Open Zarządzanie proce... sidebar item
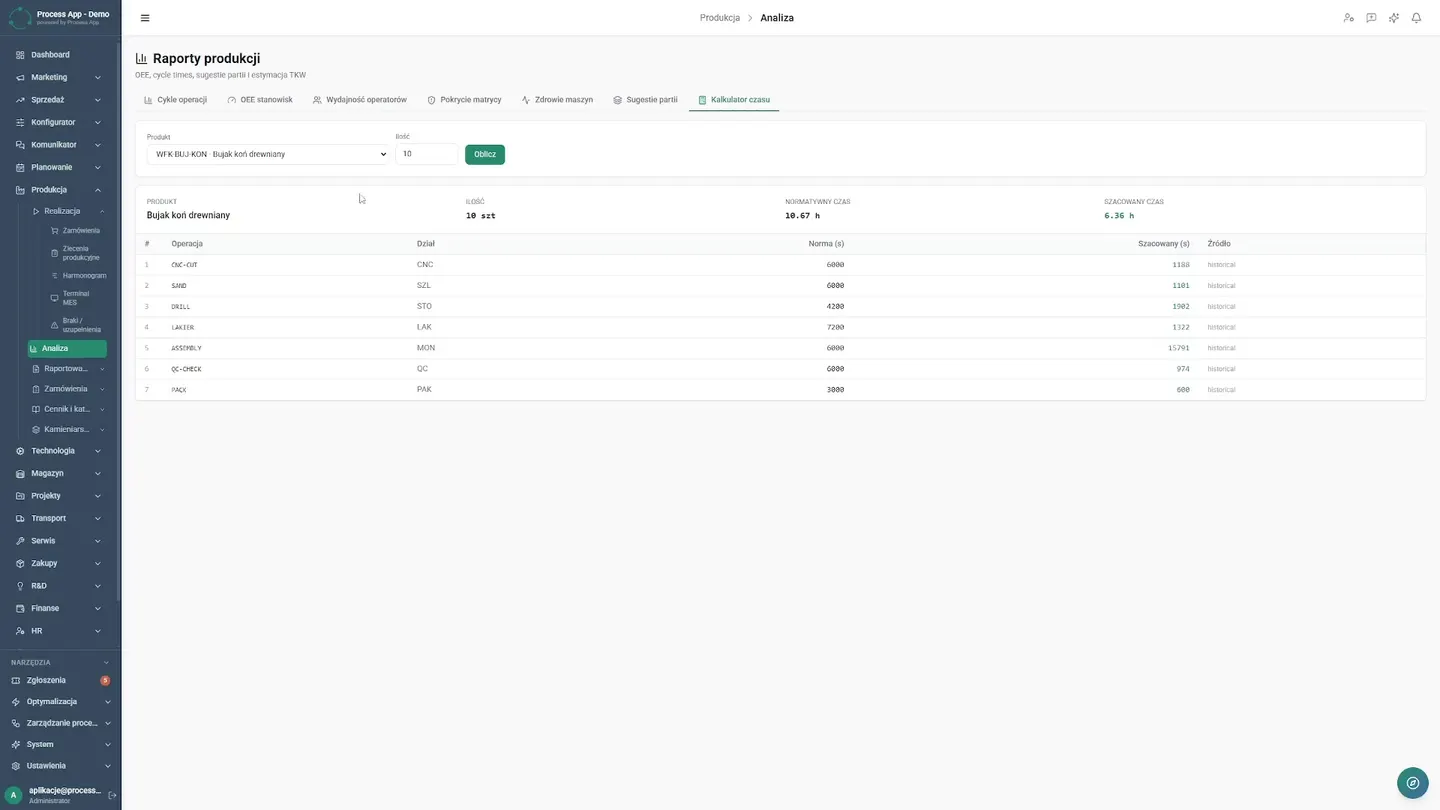Viewport: 1440px width, 810px height. coord(62,723)
